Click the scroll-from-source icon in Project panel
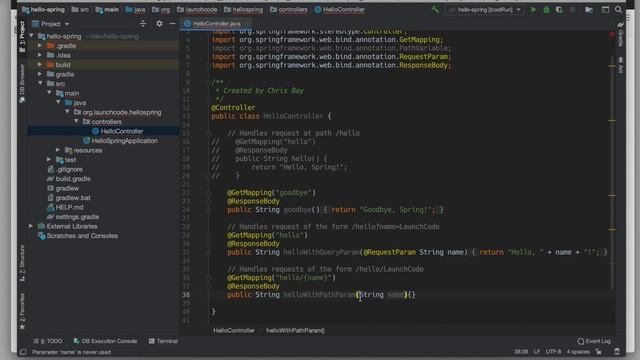 point(143,24)
